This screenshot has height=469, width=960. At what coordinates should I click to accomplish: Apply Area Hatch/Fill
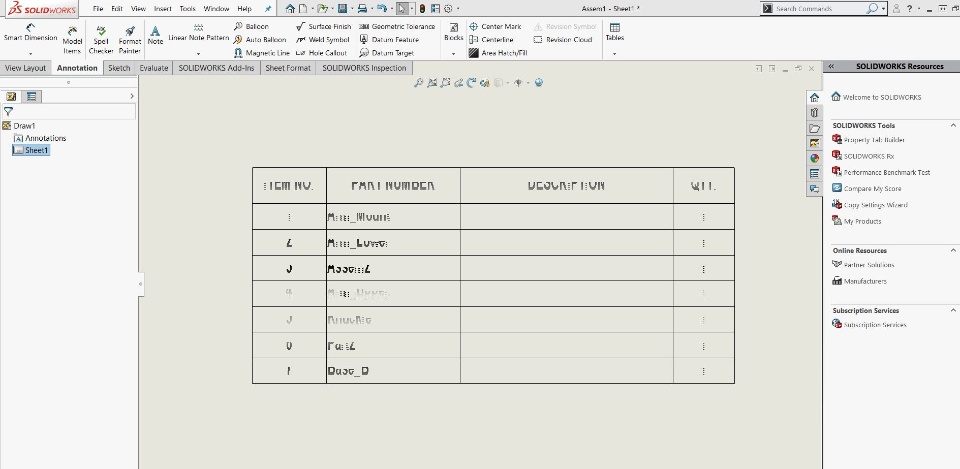pos(498,53)
